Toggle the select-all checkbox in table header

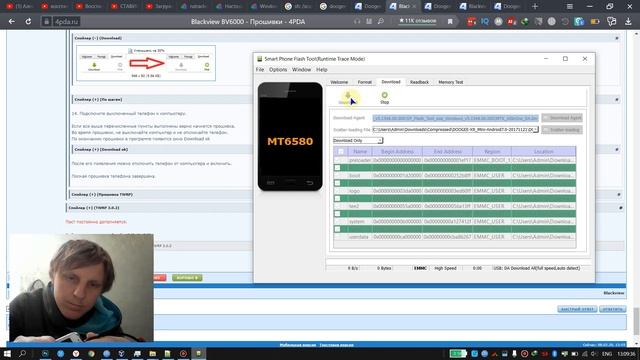click(341, 151)
